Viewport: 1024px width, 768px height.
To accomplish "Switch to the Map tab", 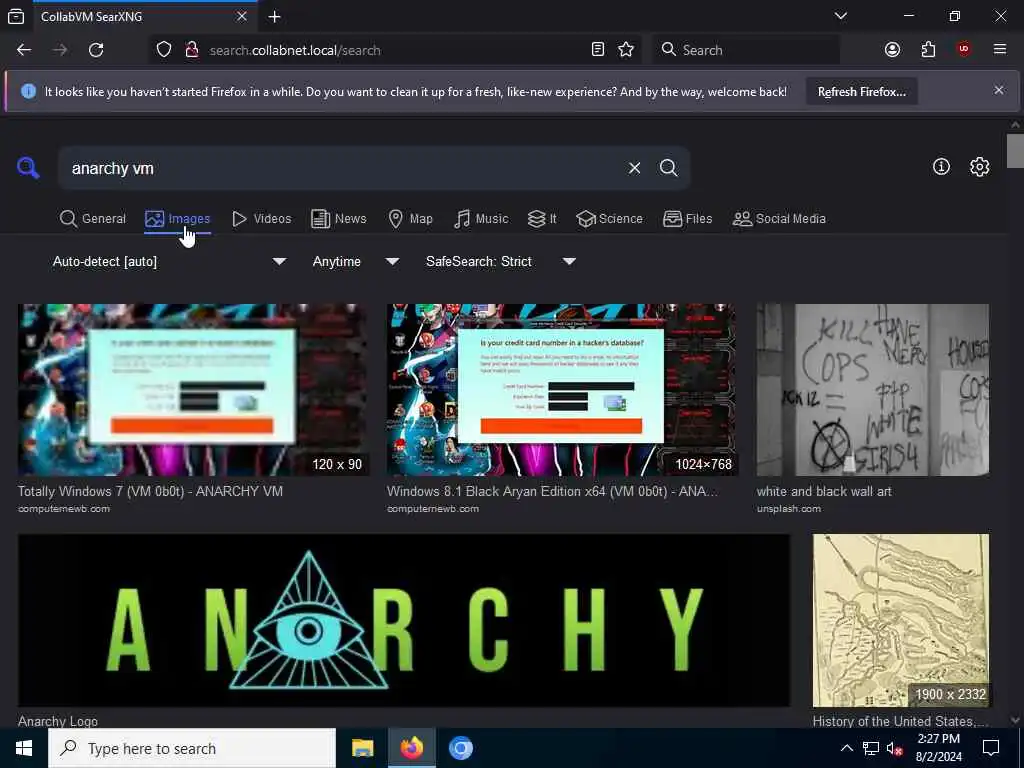I will tap(411, 219).
